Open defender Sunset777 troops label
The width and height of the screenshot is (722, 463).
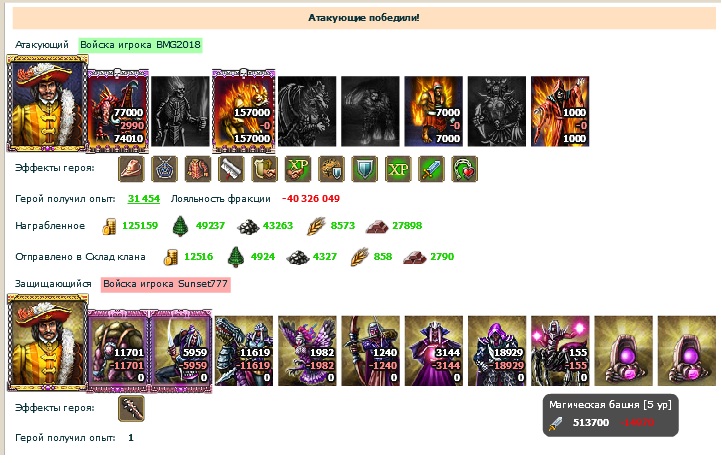(x=165, y=284)
